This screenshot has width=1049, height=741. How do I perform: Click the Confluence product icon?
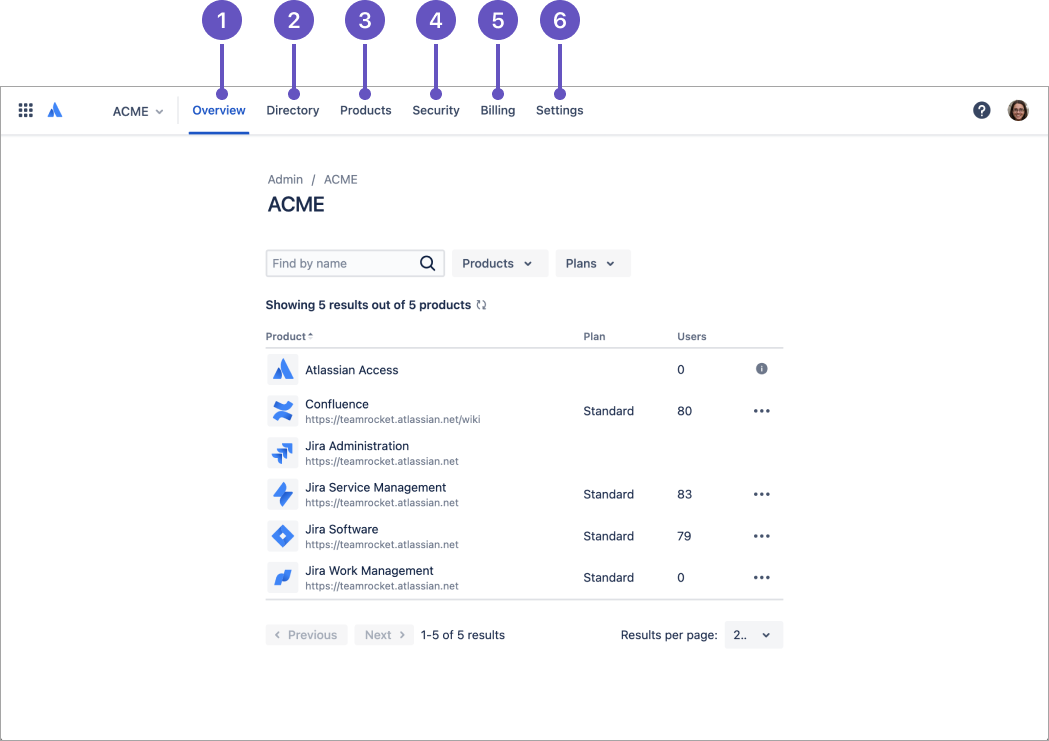coord(283,411)
